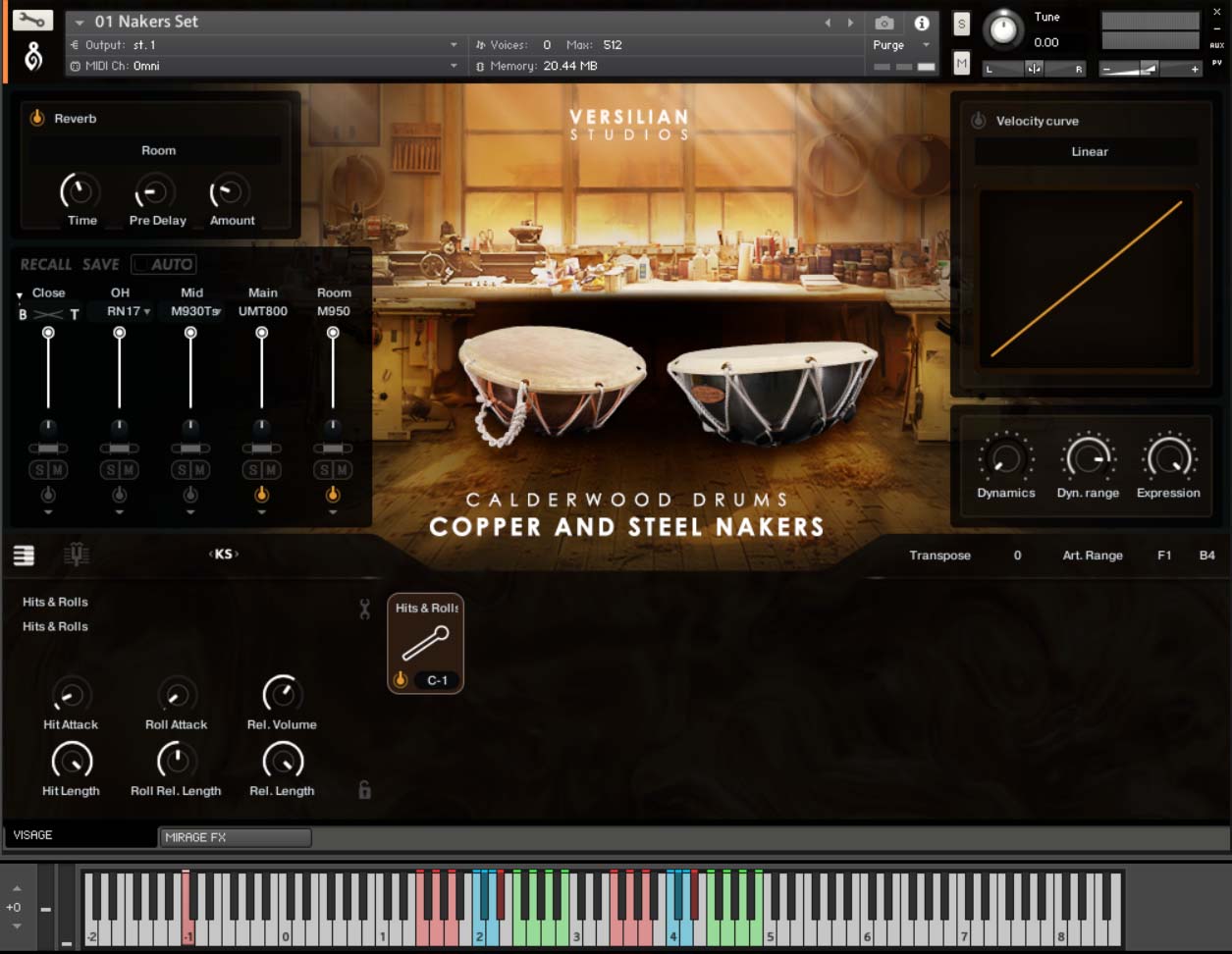Click the Reverb Amount knob
The width and height of the screenshot is (1232, 954).
tap(230, 191)
